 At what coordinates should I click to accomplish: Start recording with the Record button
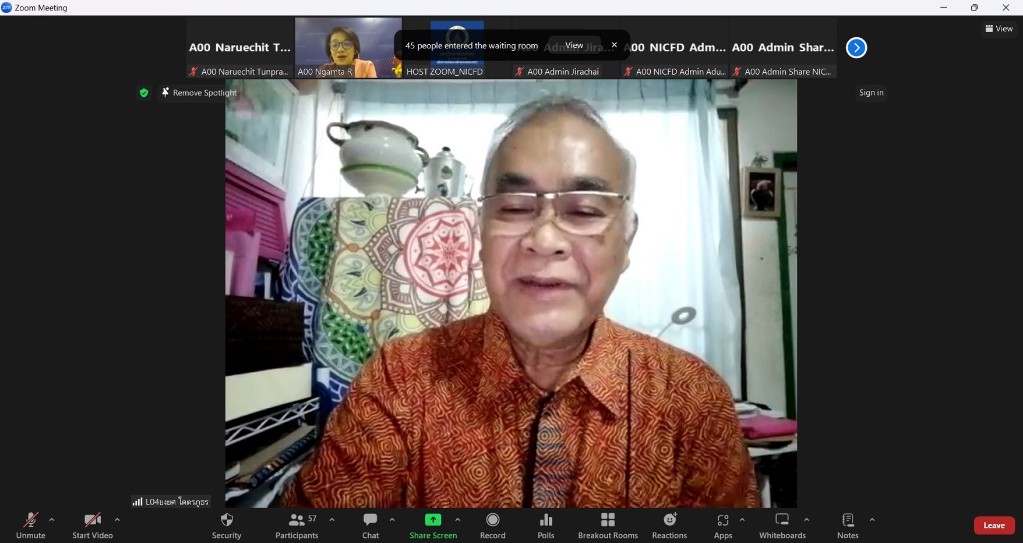tap(493, 525)
